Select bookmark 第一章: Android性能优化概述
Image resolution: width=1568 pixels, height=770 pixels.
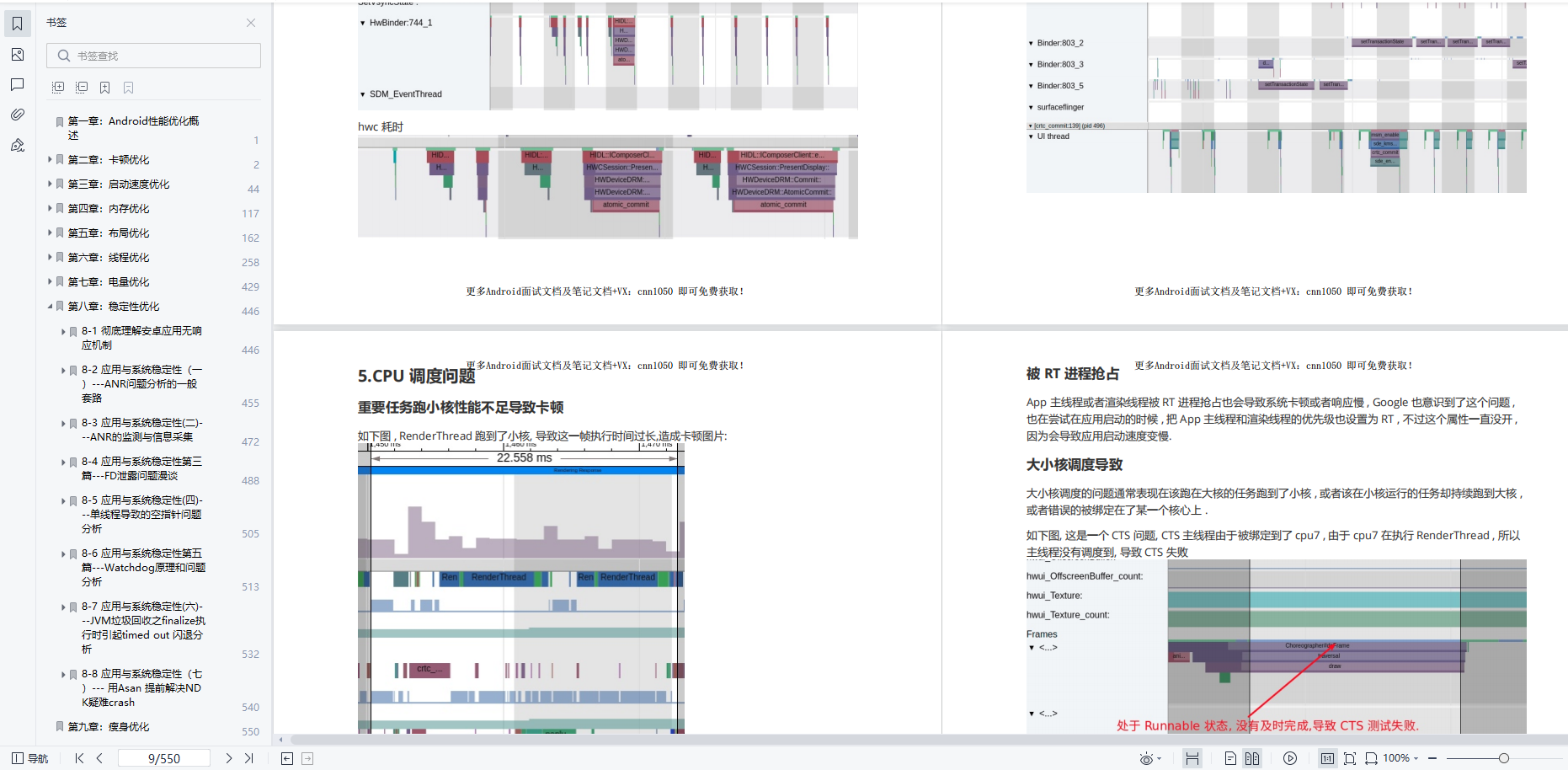point(133,128)
